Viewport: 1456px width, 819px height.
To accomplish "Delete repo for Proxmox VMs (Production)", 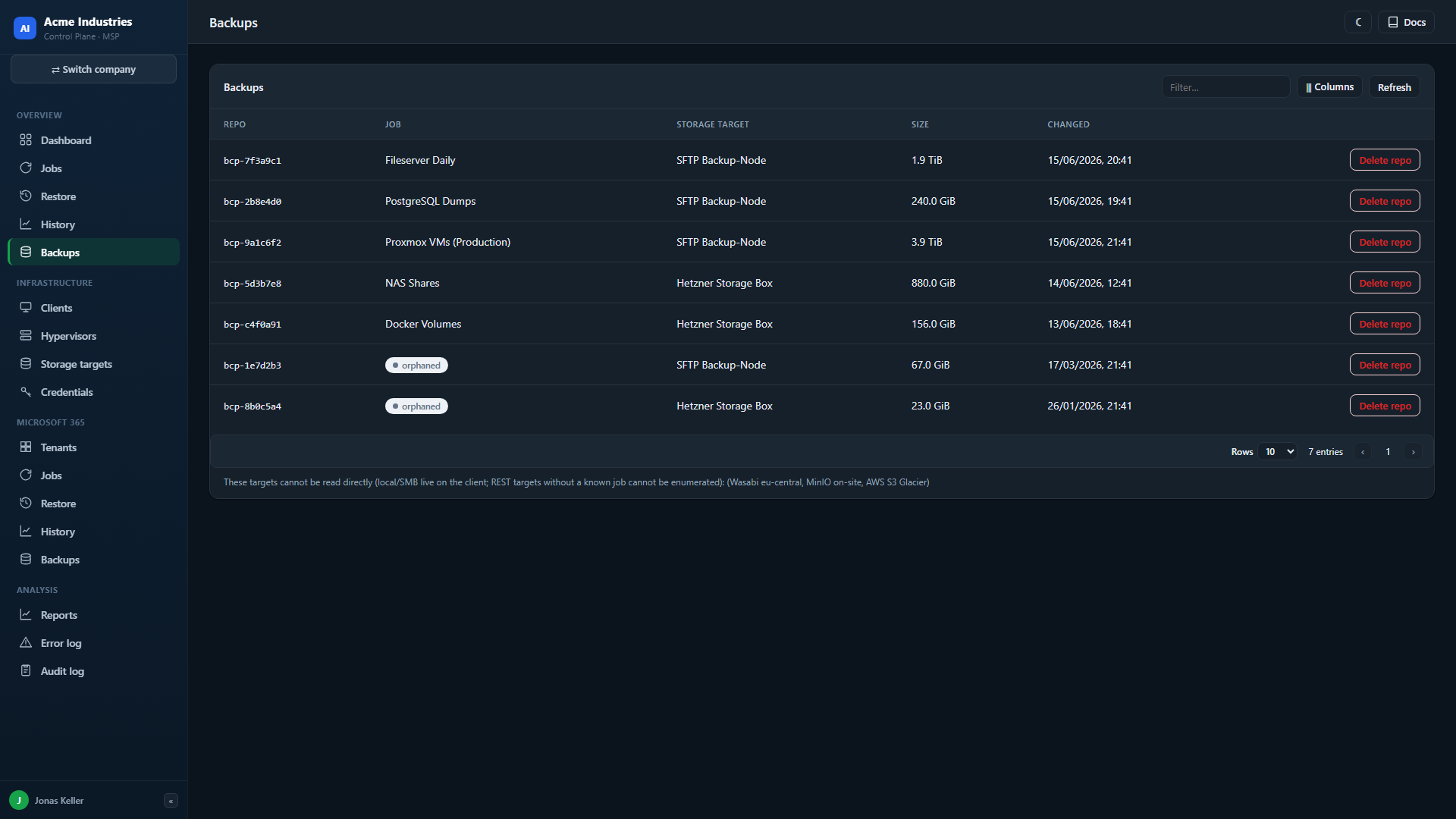I will [1385, 242].
